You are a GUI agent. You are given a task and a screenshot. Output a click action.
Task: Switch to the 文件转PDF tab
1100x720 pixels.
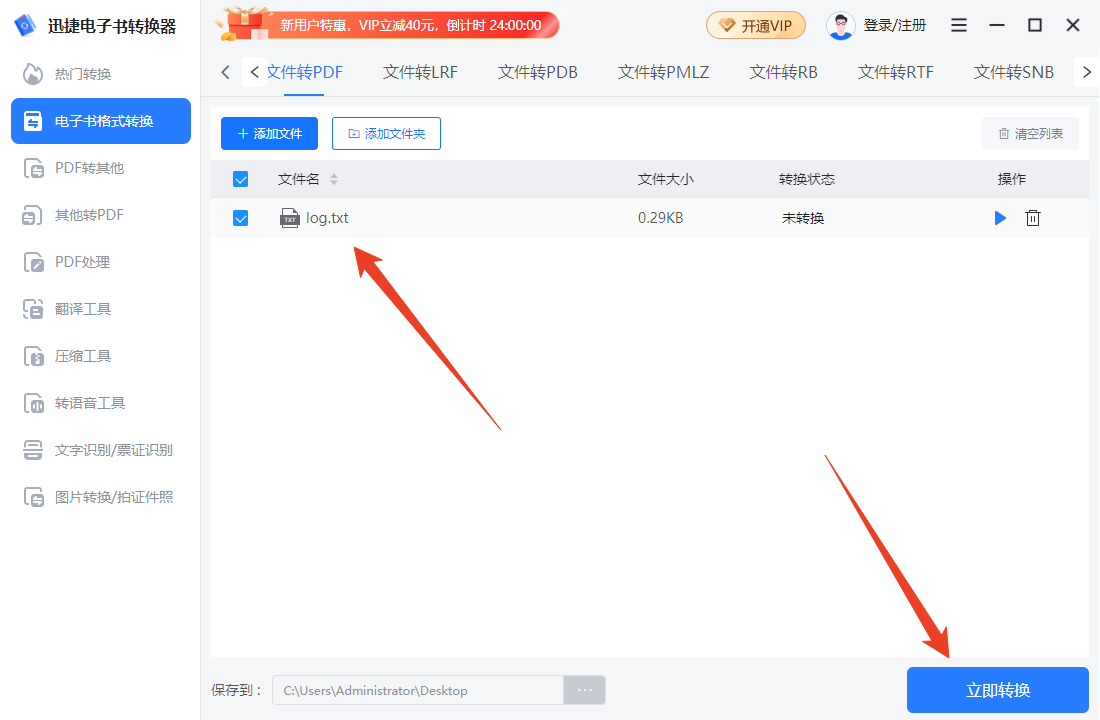click(x=305, y=72)
